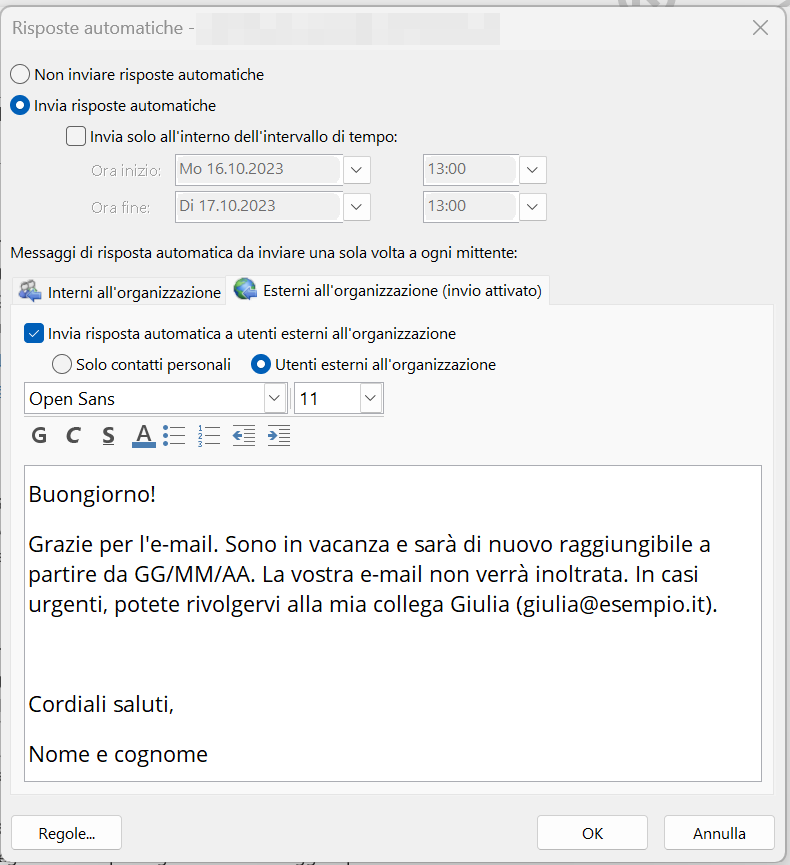This screenshot has height=865, width=790.
Task: Insert a numbered list
Action: tap(209, 435)
